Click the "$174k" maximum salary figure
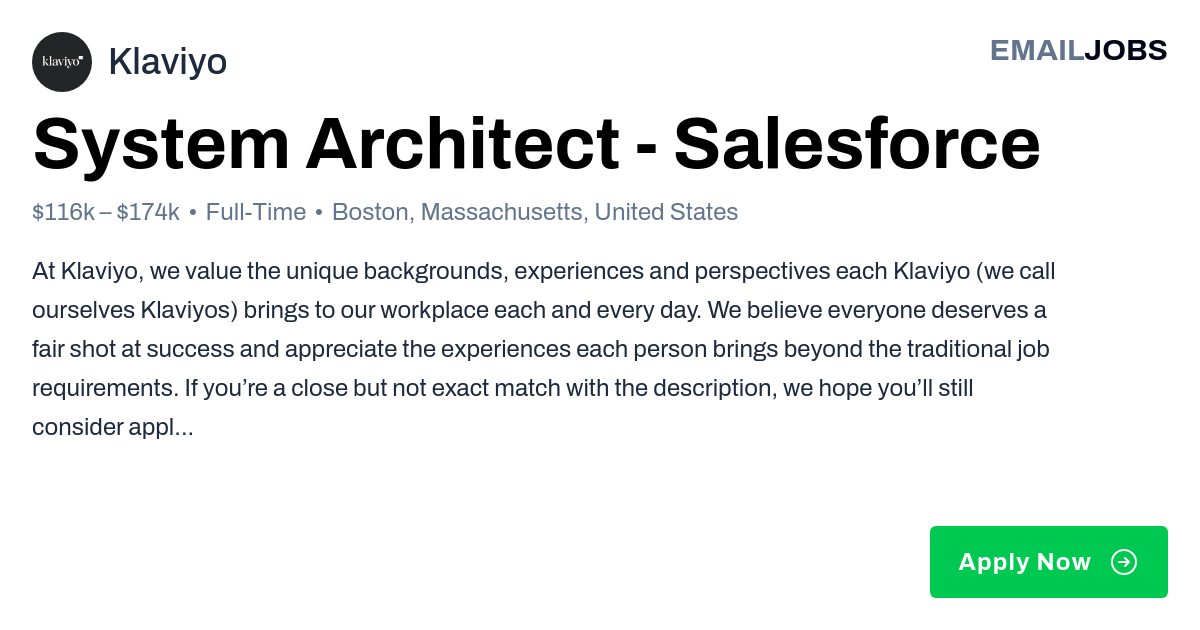Image resolution: width=1200 pixels, height=630 pixels. (x=148, y=212)
